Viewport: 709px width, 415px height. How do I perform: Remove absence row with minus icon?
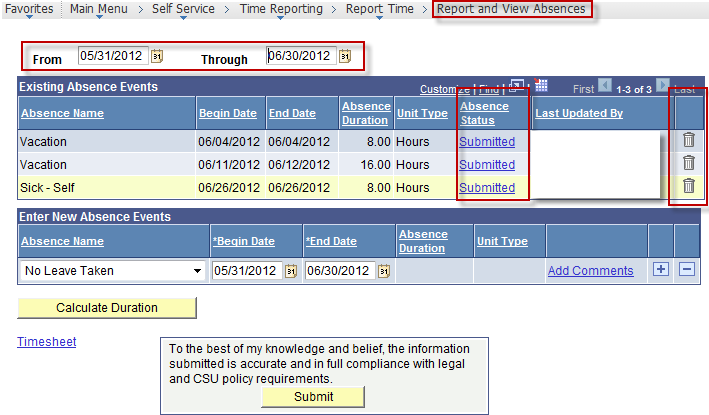(x=687, y=269)
